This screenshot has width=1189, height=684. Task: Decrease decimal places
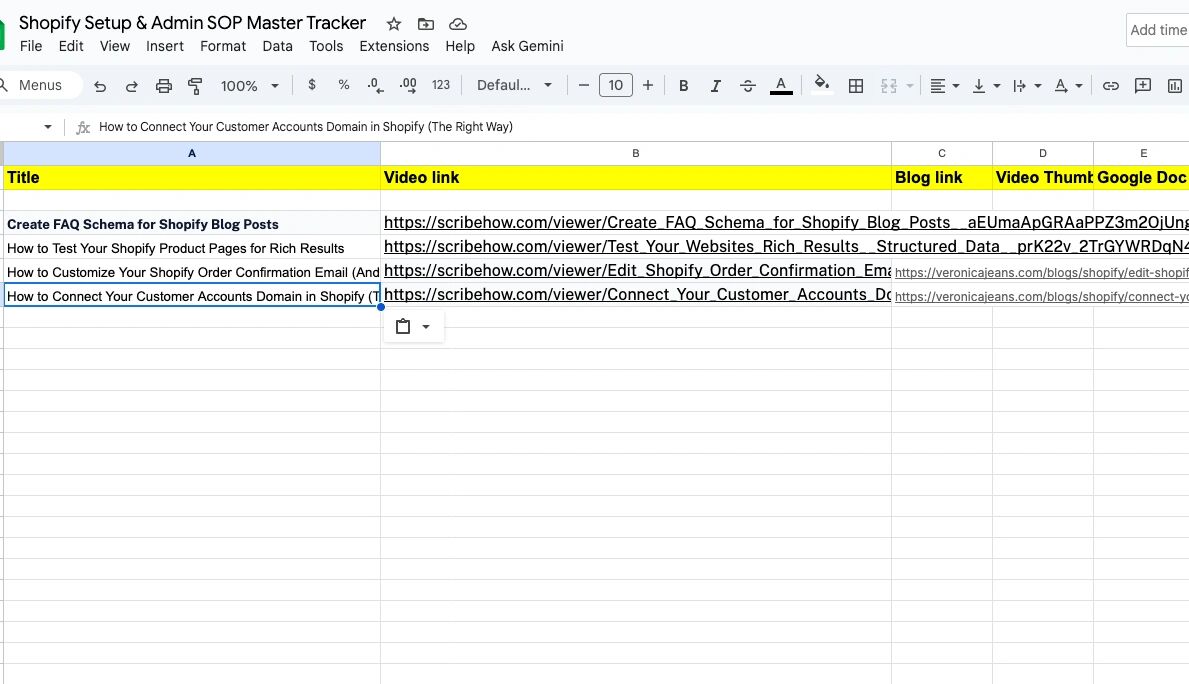[x=375, y=86]
